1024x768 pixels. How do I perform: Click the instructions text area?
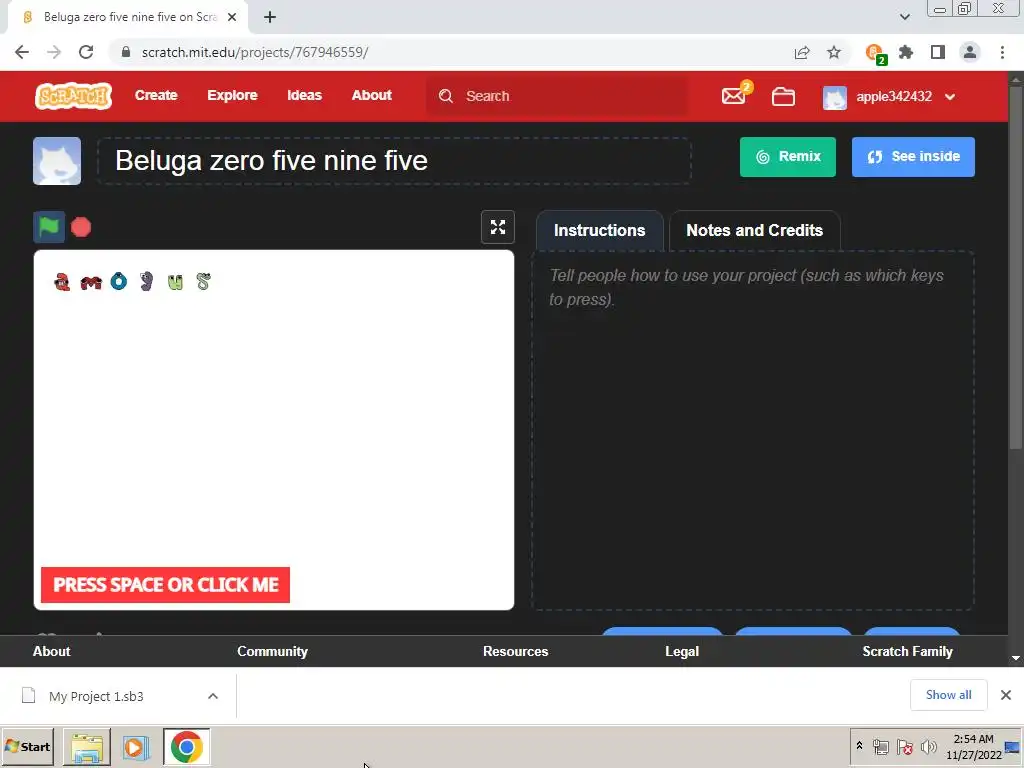(753, 430)
